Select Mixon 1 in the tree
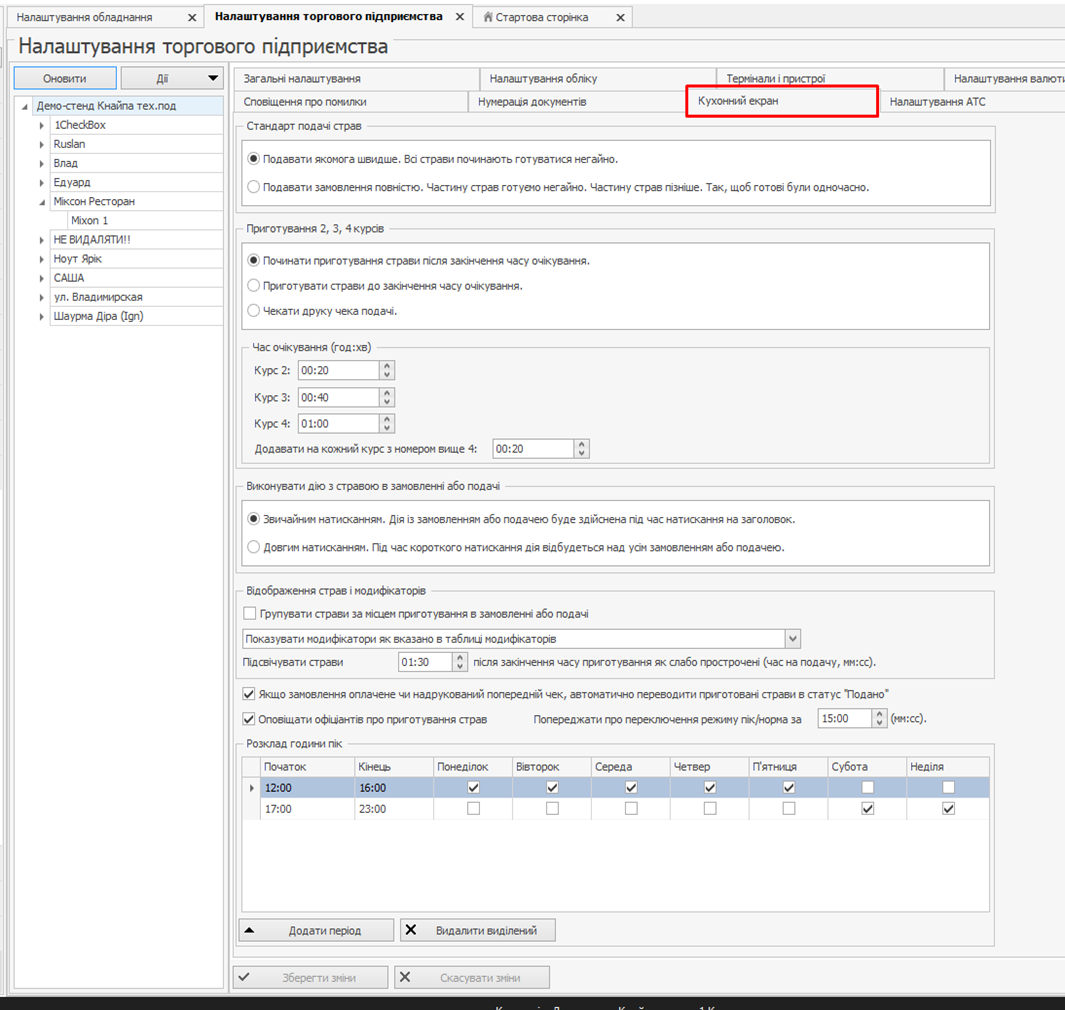Screen dimensions: 1065x1010 [x=89, y=220]
